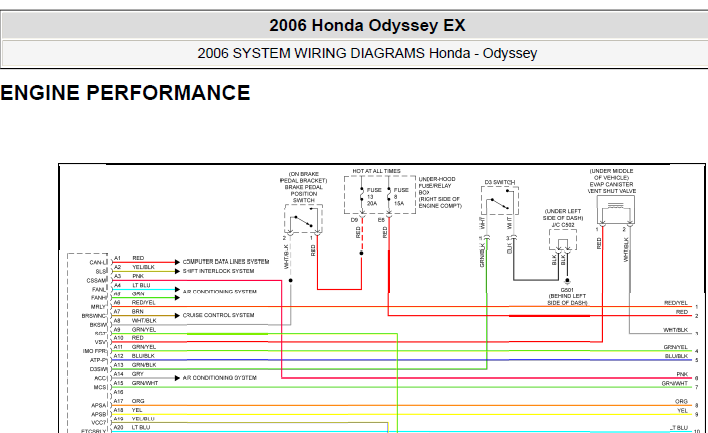Click the A14 GRY pin label
This screenshot has width=708, height=433.
(129, 374)
